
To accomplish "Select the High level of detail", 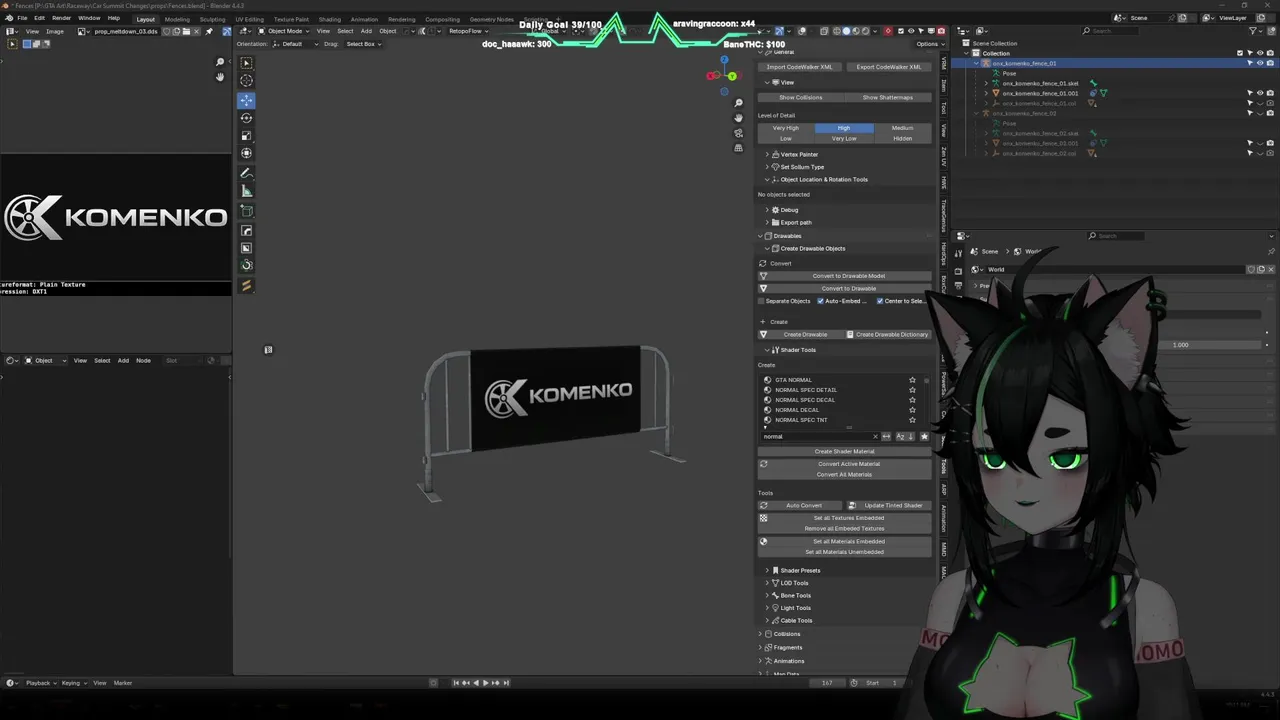I will [x=844, y=128].
